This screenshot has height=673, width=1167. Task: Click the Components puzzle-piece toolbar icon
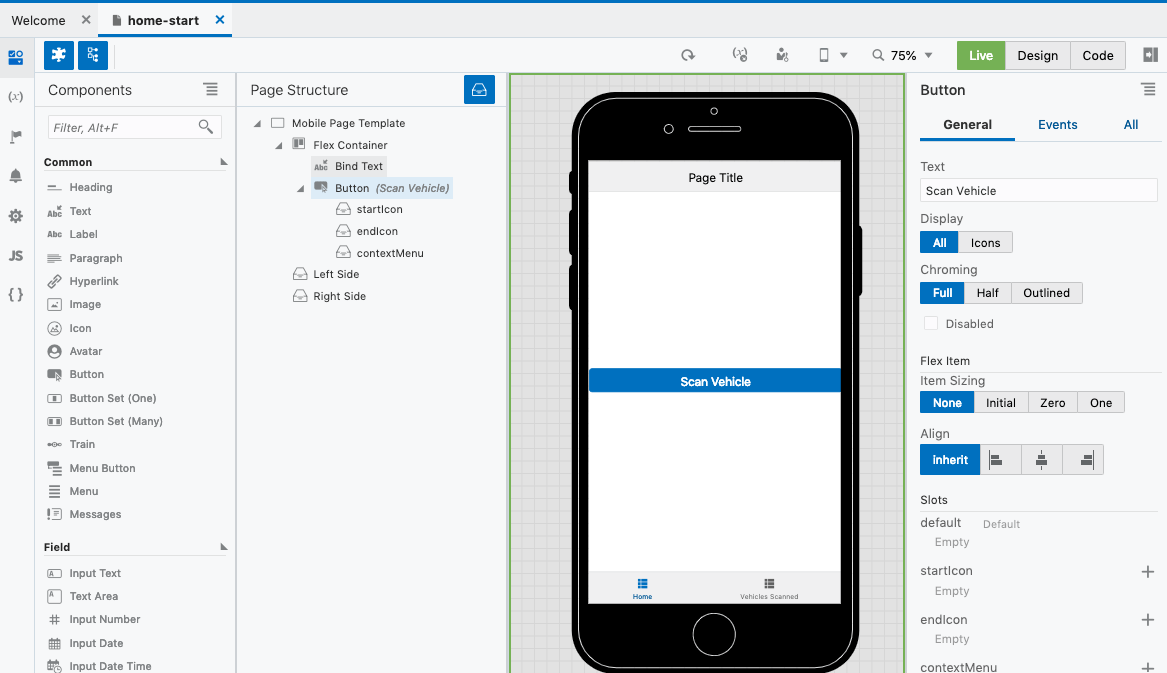(x=59, y=56)
